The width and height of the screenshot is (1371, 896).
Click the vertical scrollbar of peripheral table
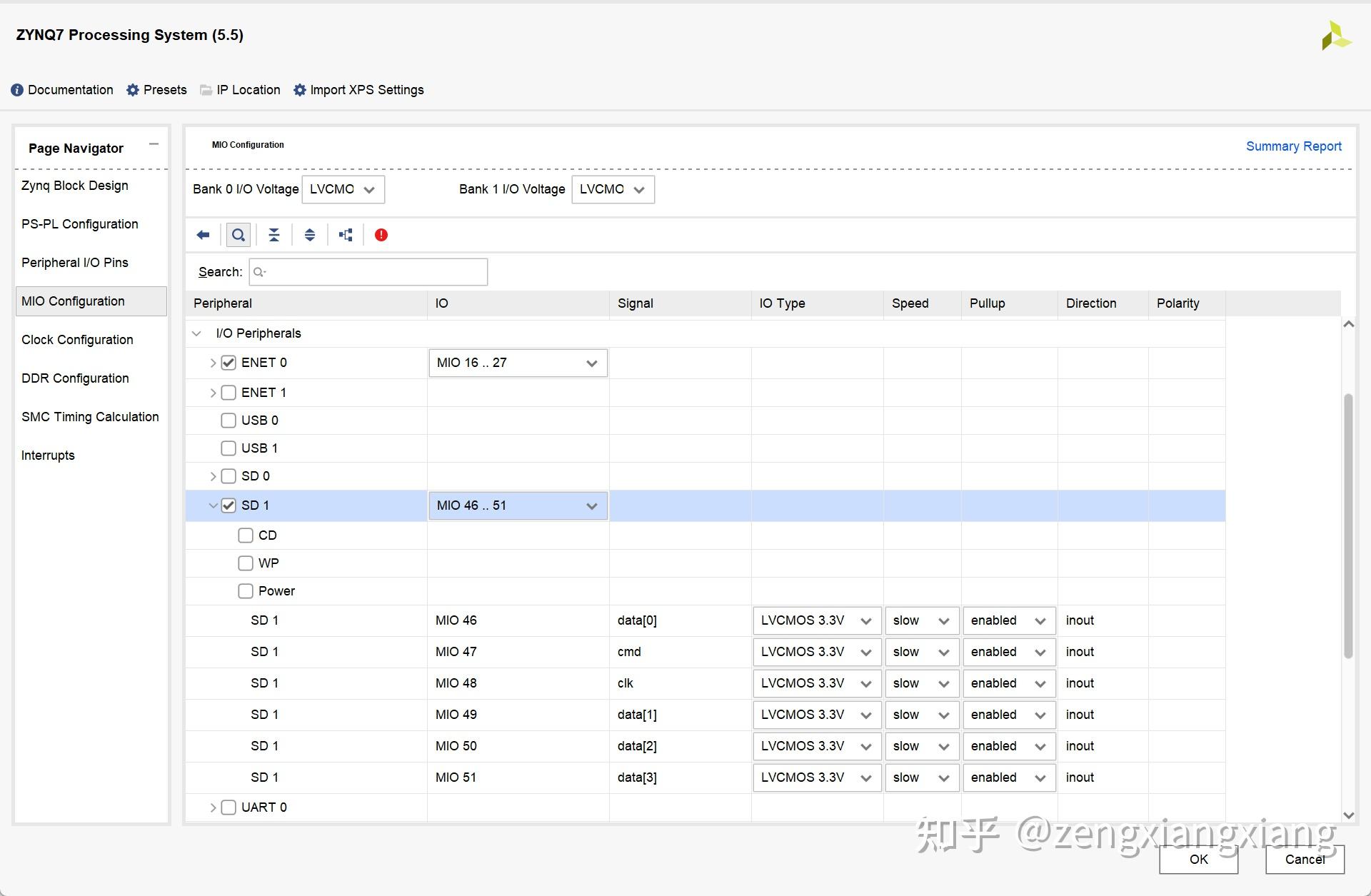pos(1348,525)
